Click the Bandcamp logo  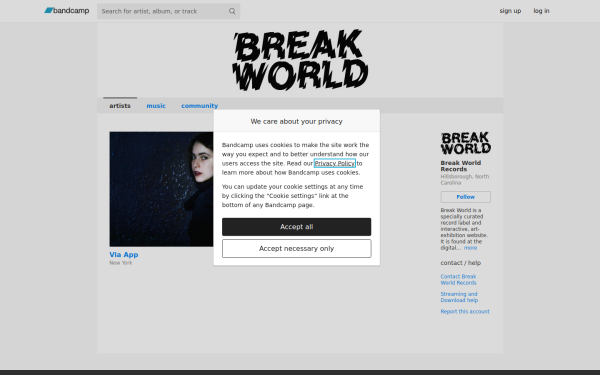coord(67,11)
